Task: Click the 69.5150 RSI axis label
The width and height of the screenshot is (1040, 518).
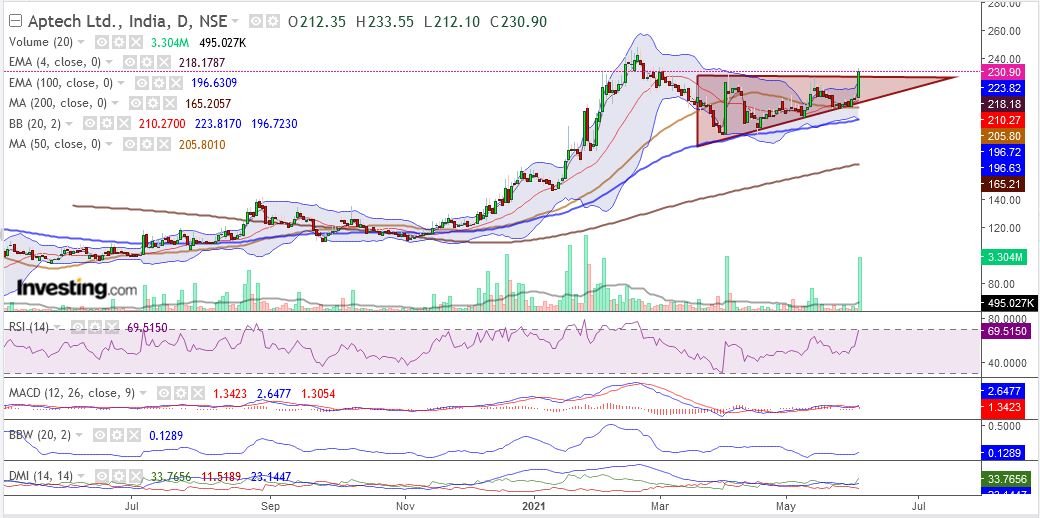Action: point(1008,330)
